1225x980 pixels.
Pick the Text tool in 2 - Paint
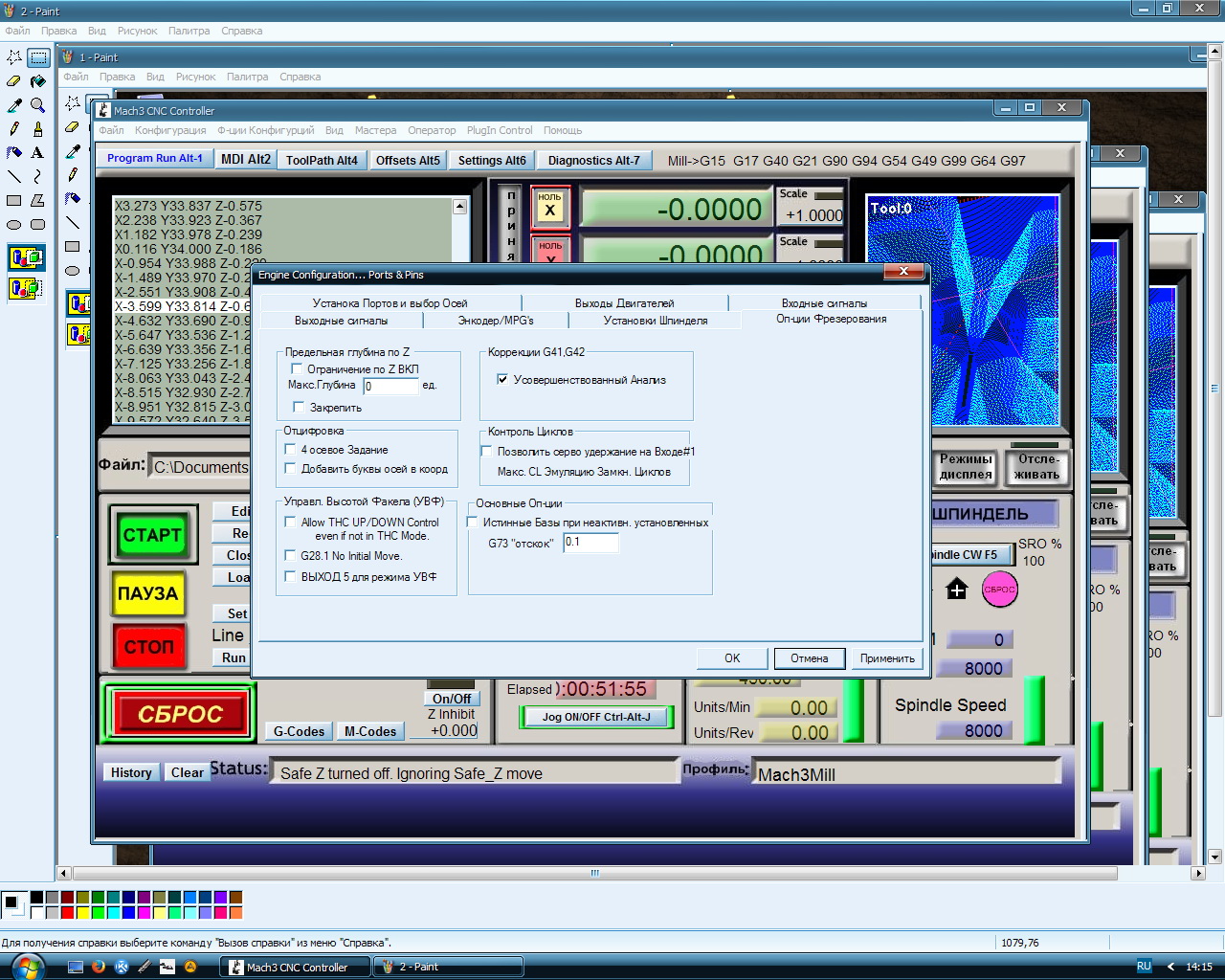[x=37, y=152]
